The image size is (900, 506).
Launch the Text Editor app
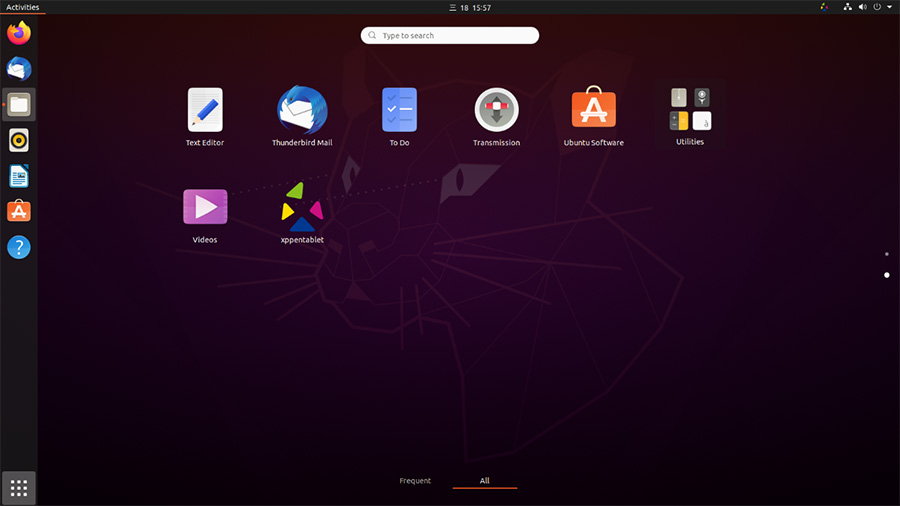205,110
